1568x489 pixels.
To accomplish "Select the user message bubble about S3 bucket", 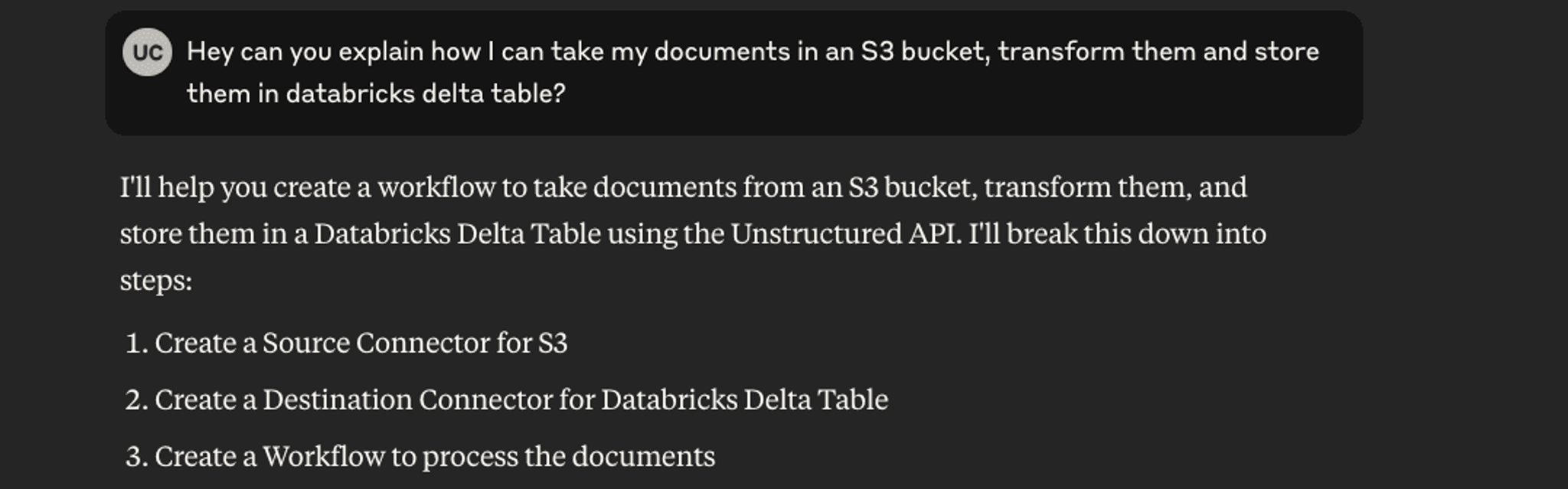I will (733, 73).
